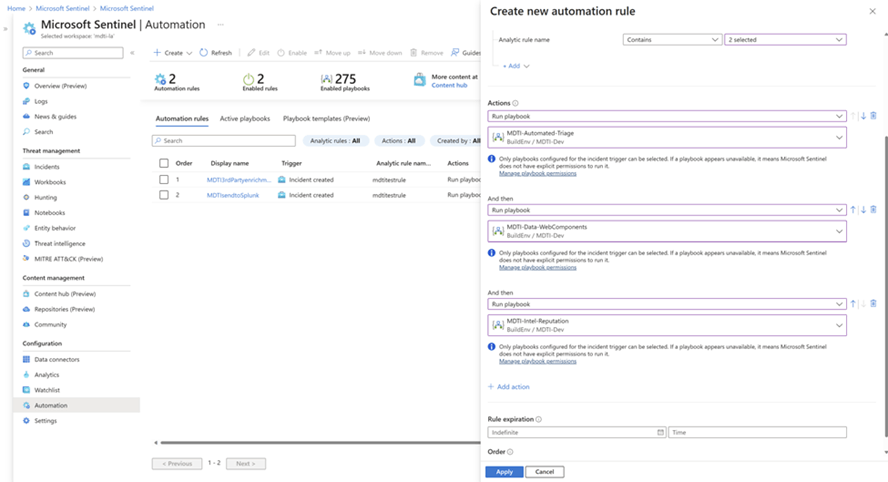This screenshot has height=482, width=888.
Task: Open Data connectors from the sidebar
Action: 57,360
